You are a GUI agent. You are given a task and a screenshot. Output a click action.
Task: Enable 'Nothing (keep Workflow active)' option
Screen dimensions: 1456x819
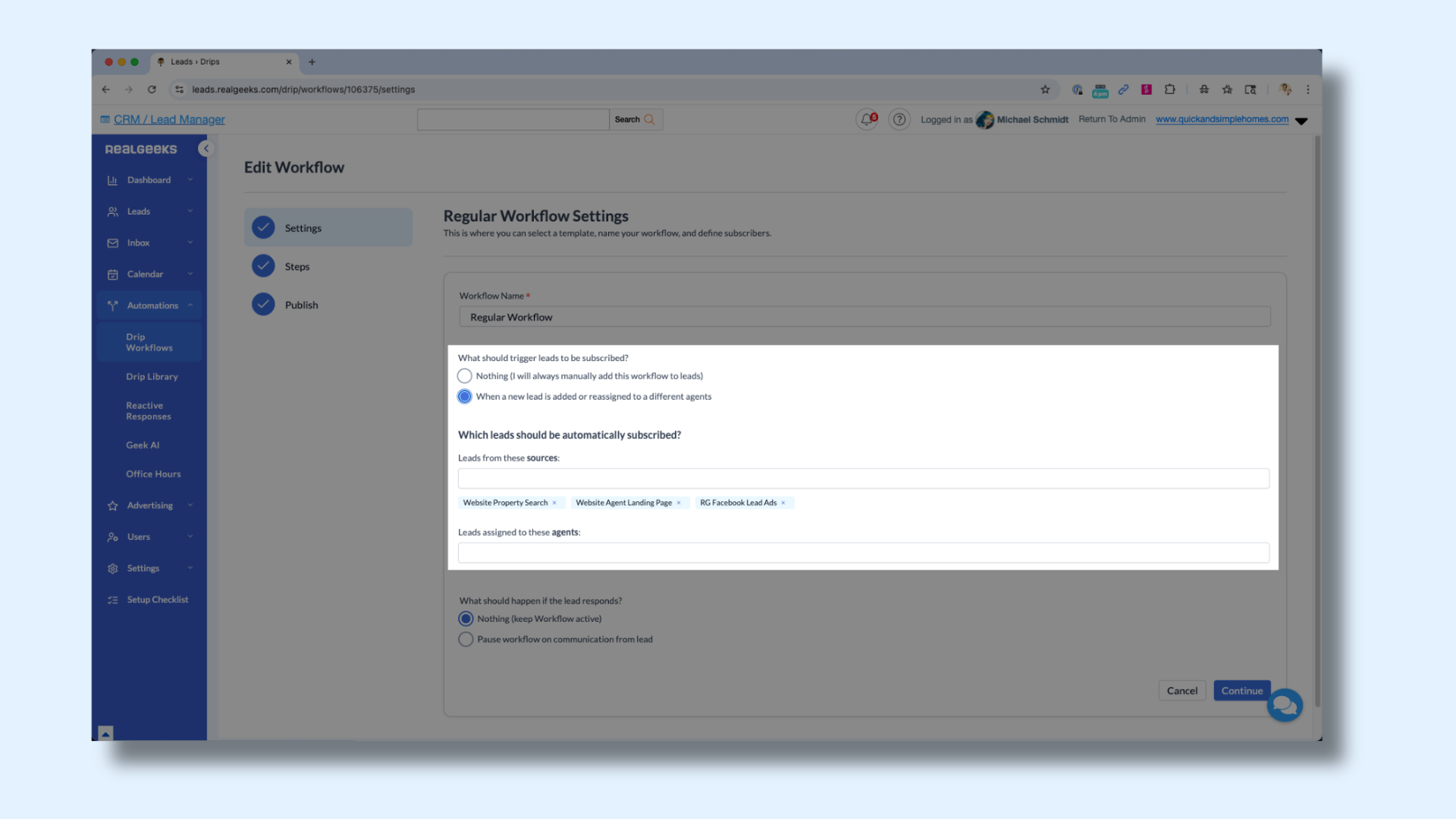(x=466, y=618)
